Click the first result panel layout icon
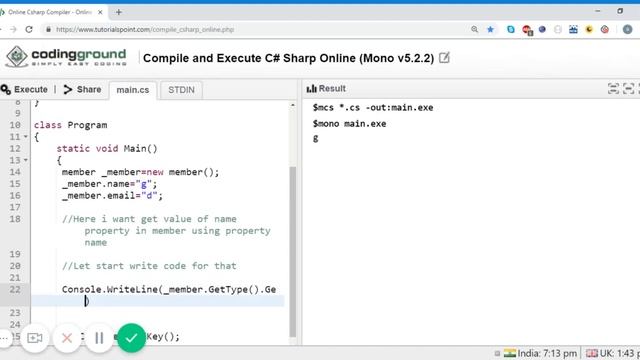This screenshot has height=360, width=640. [x=613, y=89]
